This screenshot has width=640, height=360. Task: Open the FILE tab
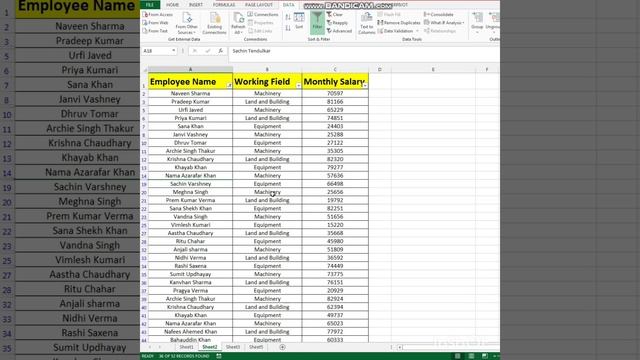click(150, 5)
